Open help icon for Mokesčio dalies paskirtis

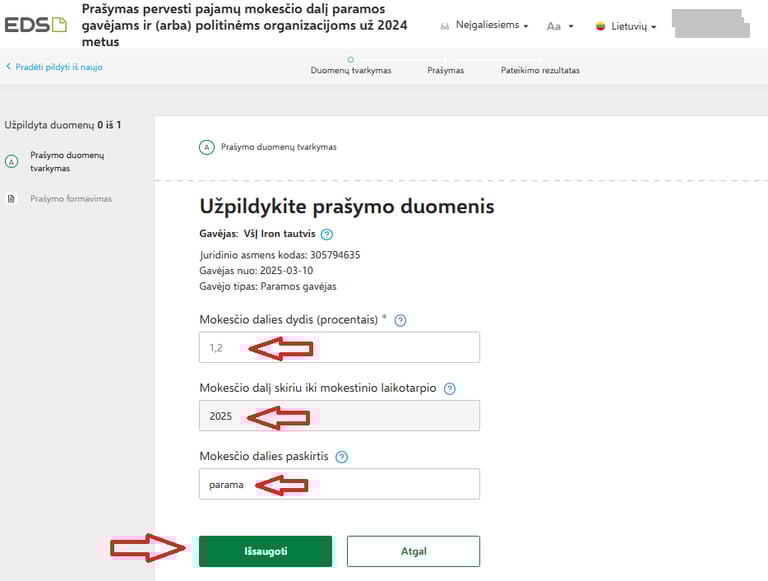pyautogui.click(x=341, y=457)
